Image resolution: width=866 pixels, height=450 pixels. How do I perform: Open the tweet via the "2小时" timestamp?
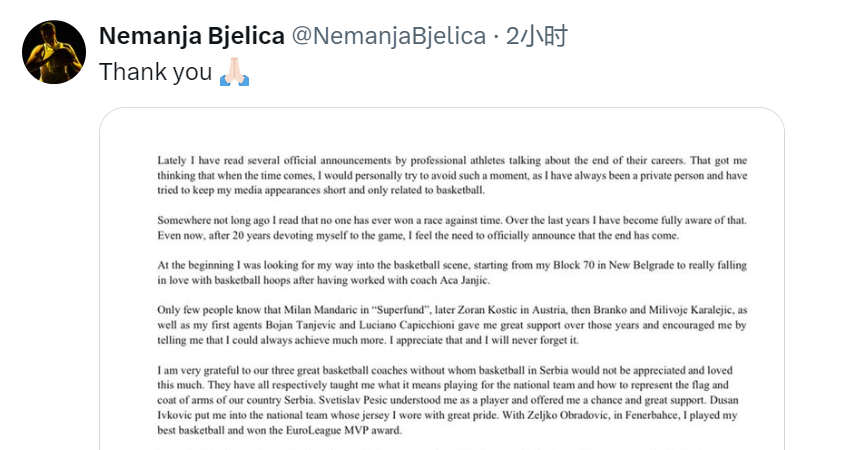point(536,36)
